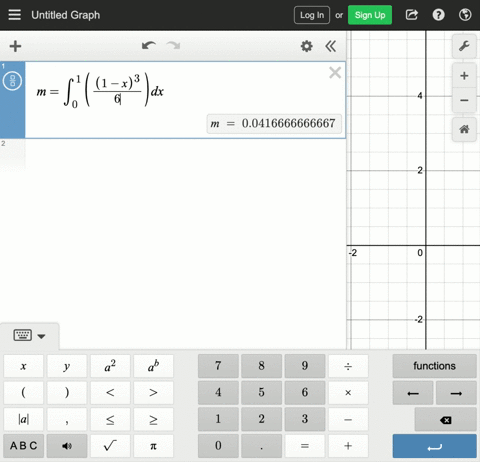Click the green Sign Up button
Viewport: 480px width, 462px height.
click(x=370, y=15)
